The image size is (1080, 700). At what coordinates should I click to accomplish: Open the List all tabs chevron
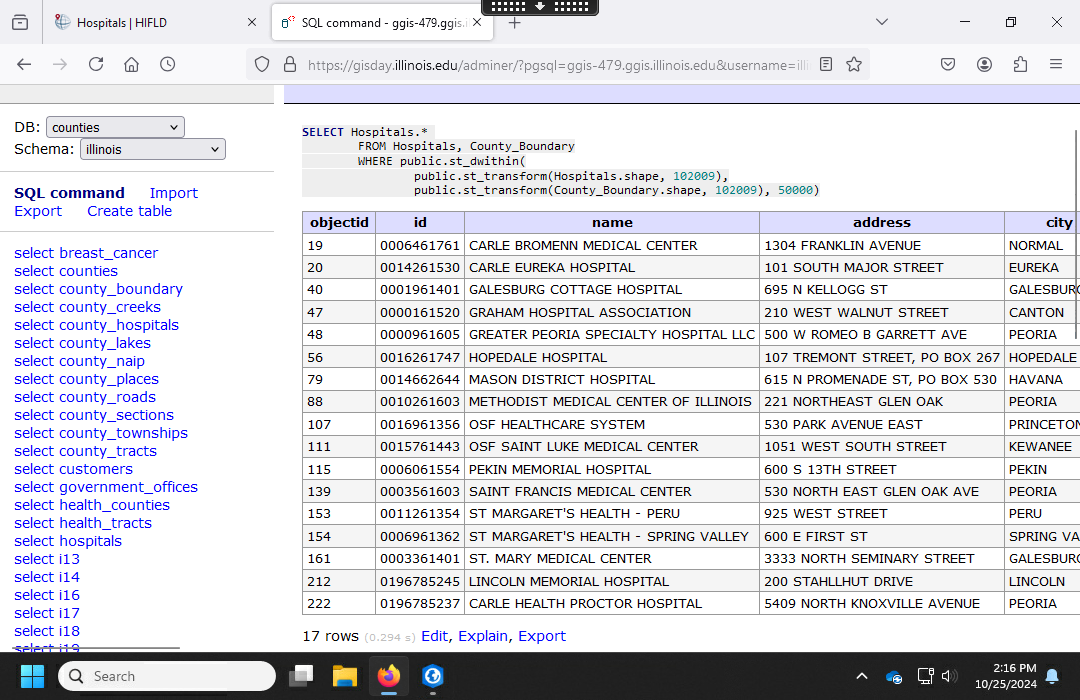click(x=881, y=22)
